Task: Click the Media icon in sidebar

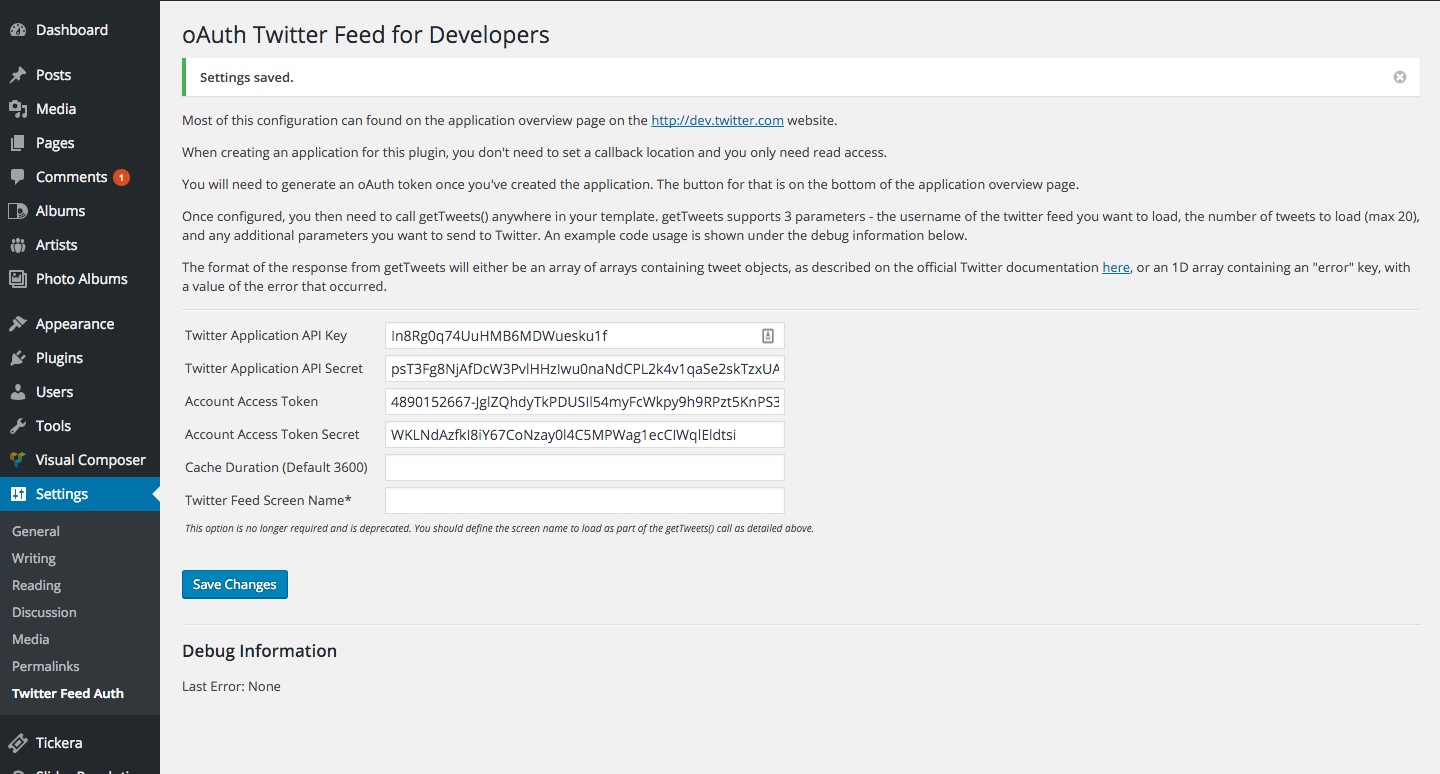Action: click(x=18, y=109)
